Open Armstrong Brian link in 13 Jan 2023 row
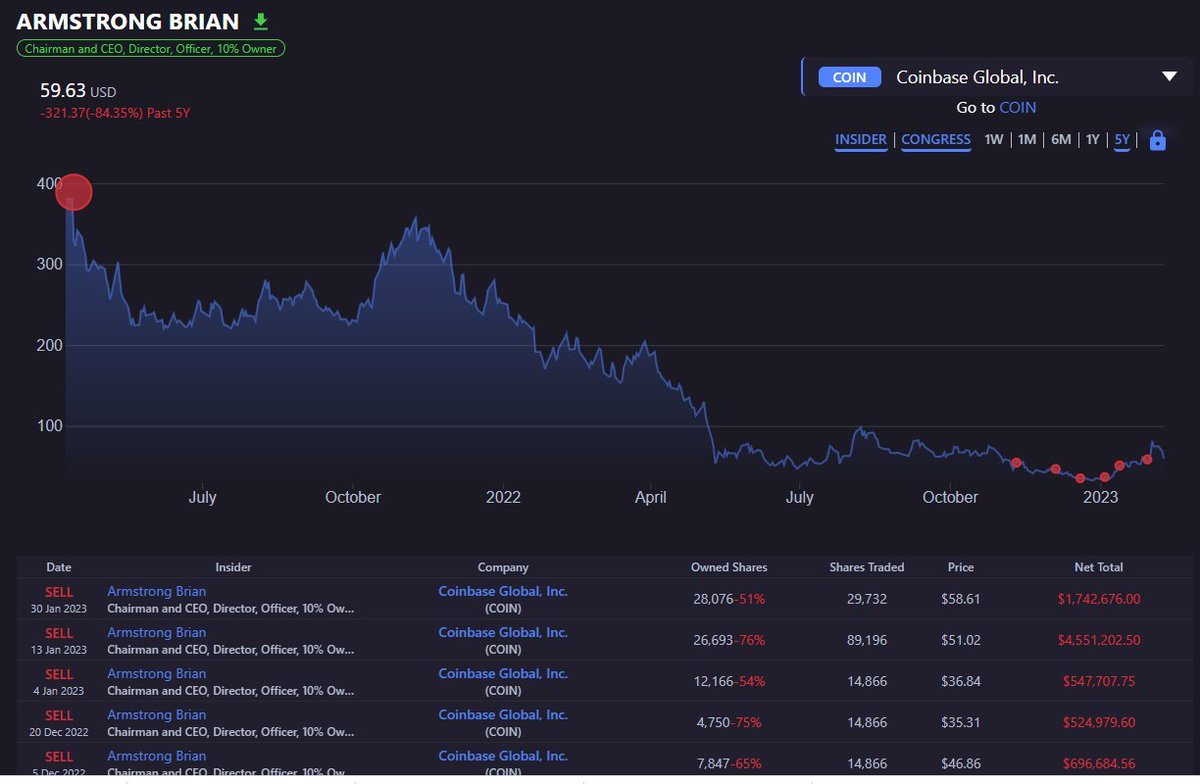The height and width of the screenshot is (784, 1200). coord(157,632)
